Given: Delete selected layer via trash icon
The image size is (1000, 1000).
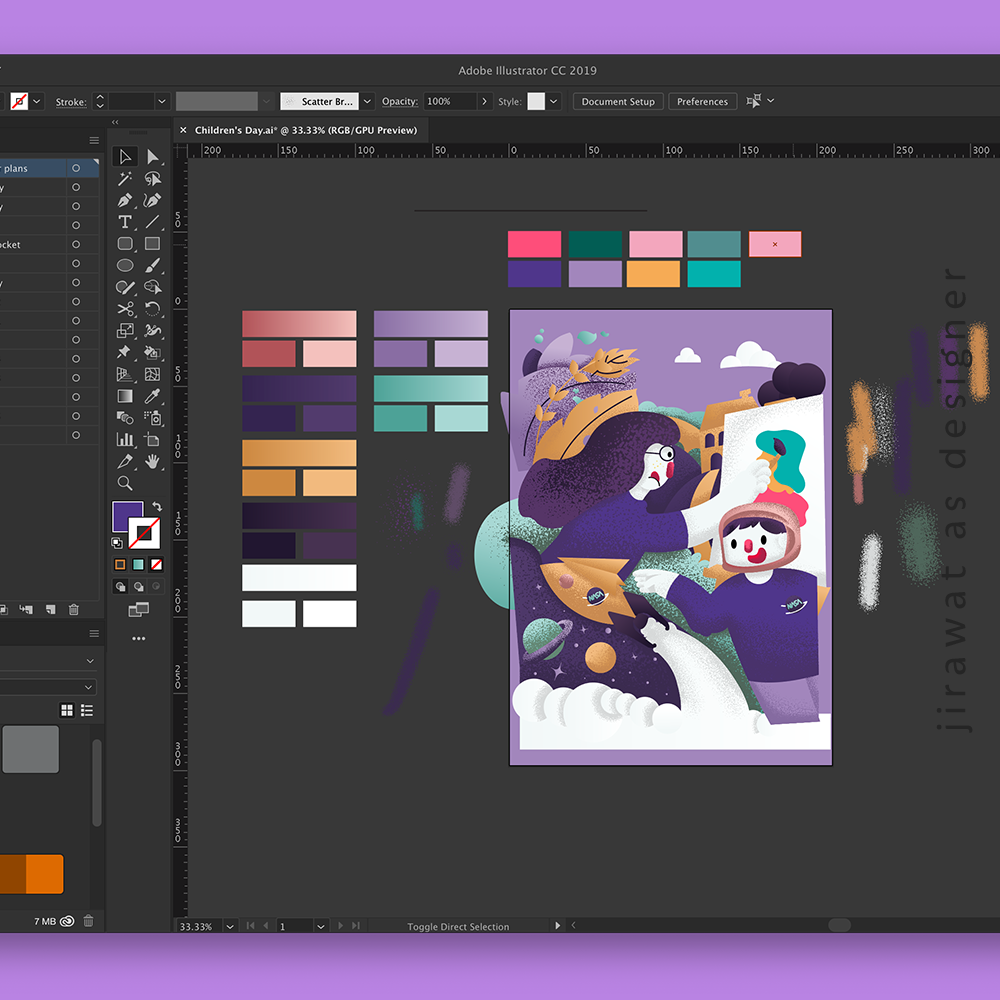Looking at the screenshot, I should coord(73,610).
